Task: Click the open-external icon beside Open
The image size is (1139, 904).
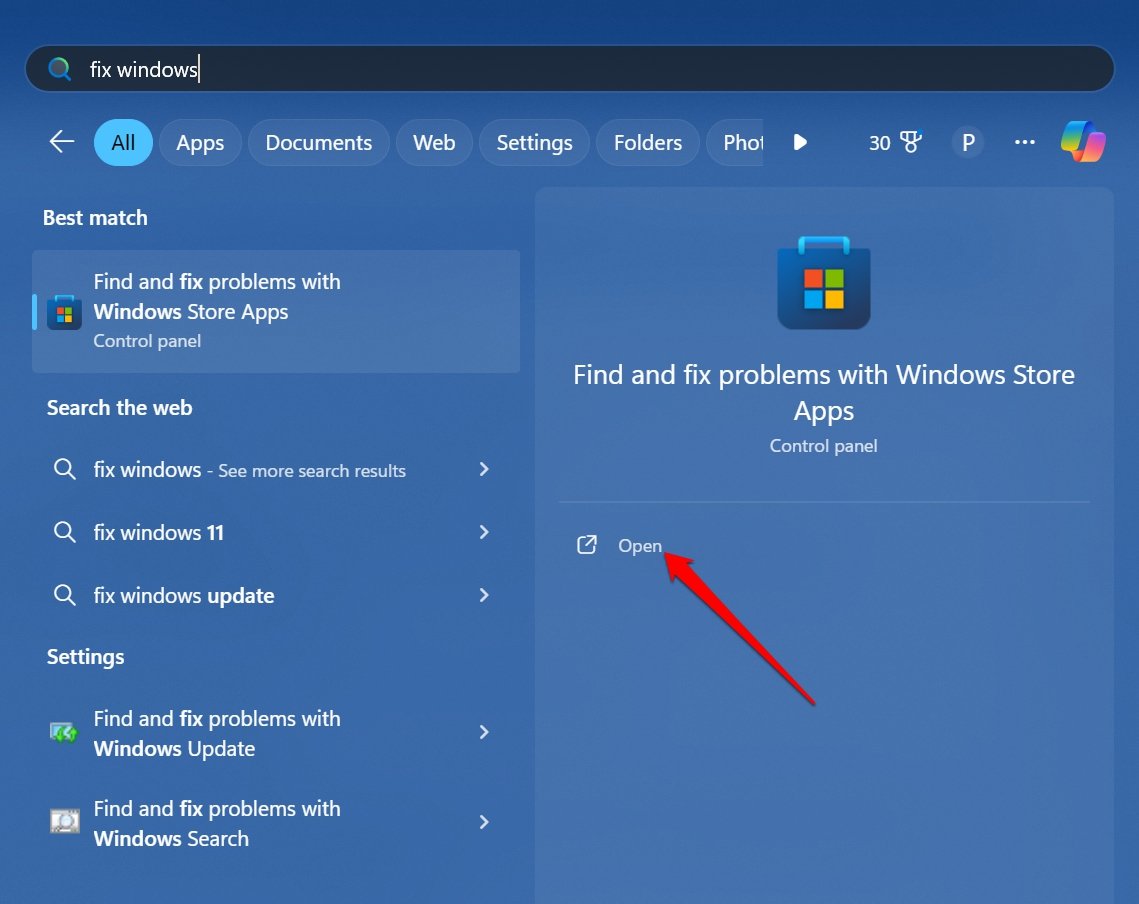Action: click(587, 545)
